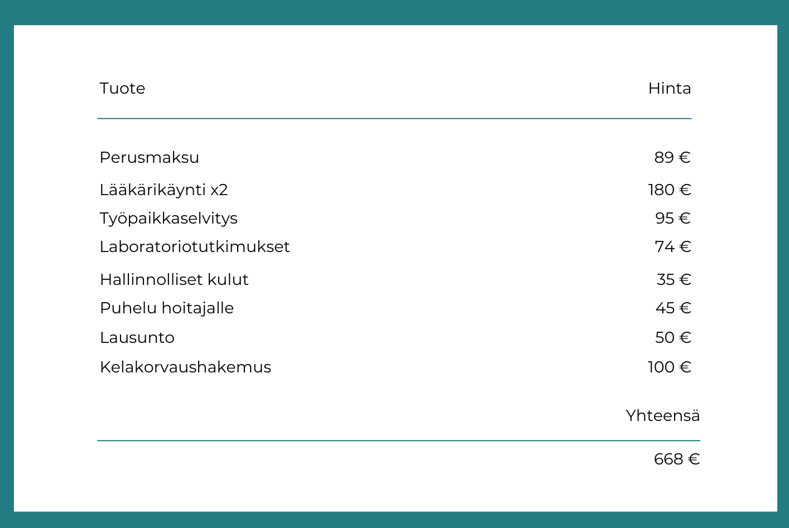Screen dimensions: 789x528
Task: Click the 45 € price
Action: [x=672, y=308]
